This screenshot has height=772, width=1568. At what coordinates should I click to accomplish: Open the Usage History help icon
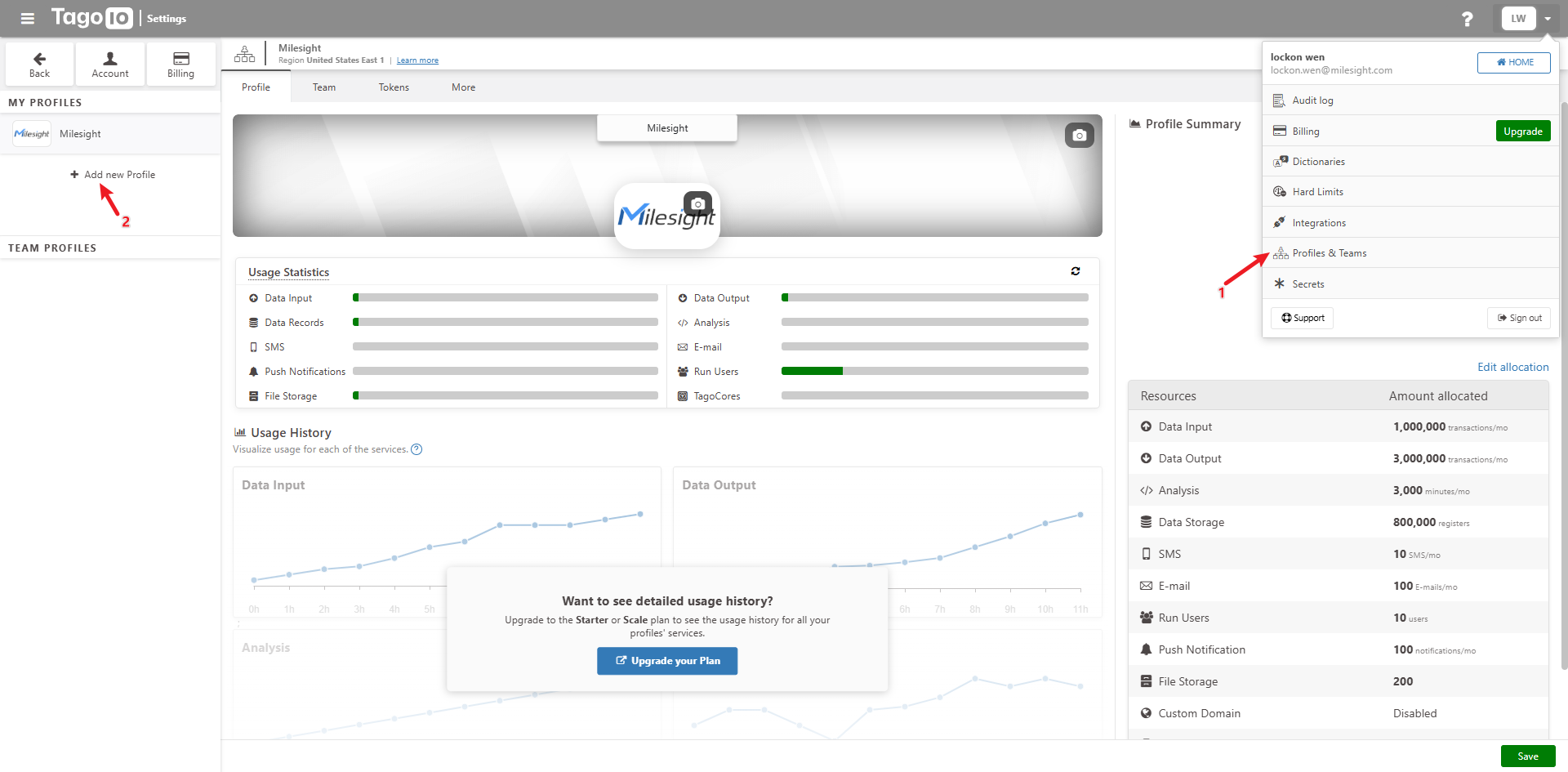pyautogui.click(x=416, y=449)
